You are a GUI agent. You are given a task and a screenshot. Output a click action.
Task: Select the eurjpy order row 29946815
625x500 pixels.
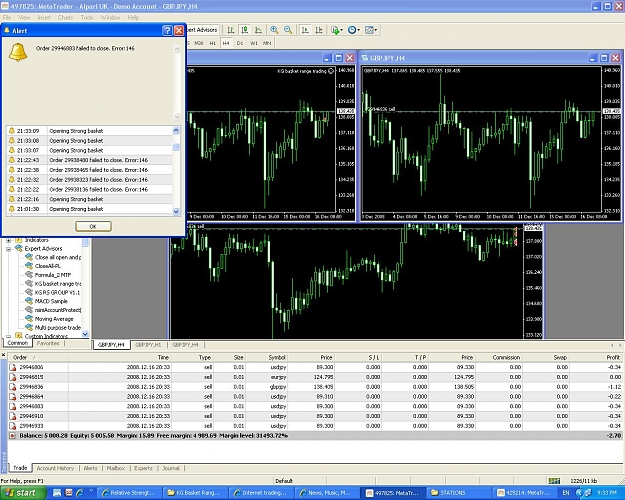pos(315,377)
